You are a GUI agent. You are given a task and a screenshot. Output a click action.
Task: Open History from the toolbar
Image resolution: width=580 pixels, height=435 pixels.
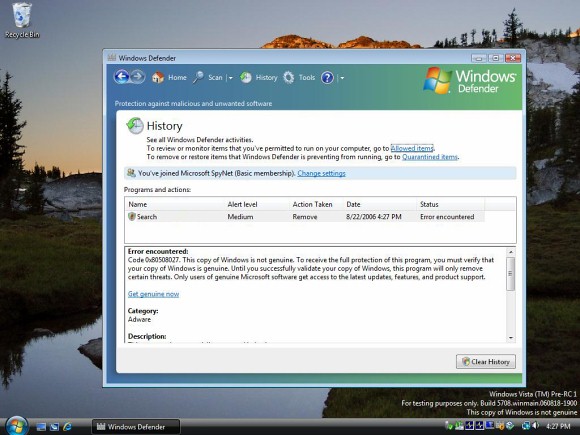pos(266,77)
